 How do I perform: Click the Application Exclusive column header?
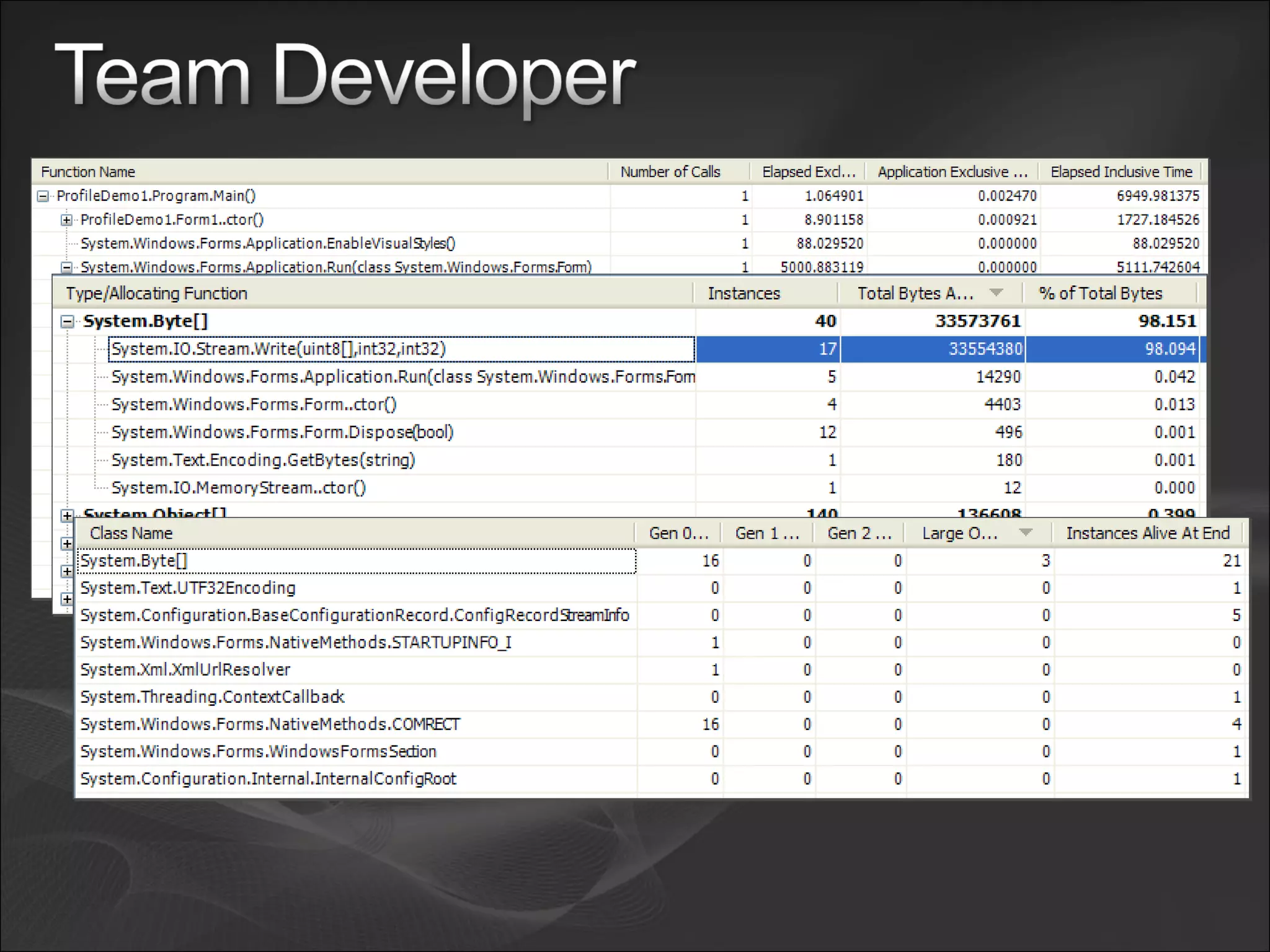(x=952, y=172)
